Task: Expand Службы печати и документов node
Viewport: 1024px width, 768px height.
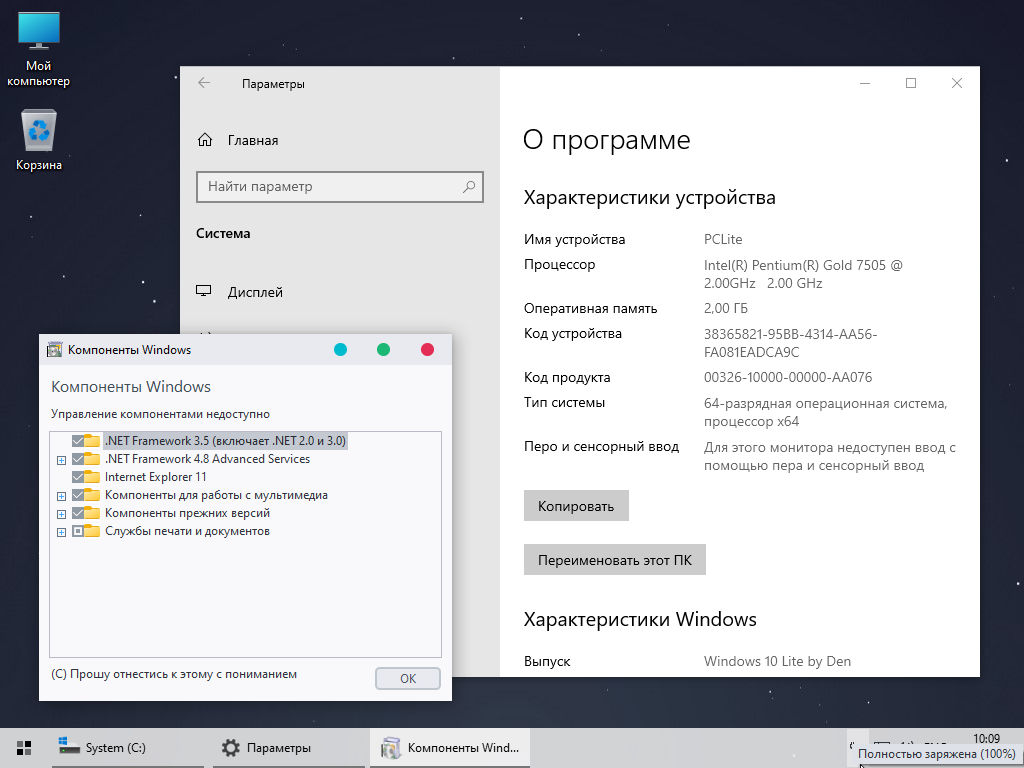Action: [x=61, y=532]
